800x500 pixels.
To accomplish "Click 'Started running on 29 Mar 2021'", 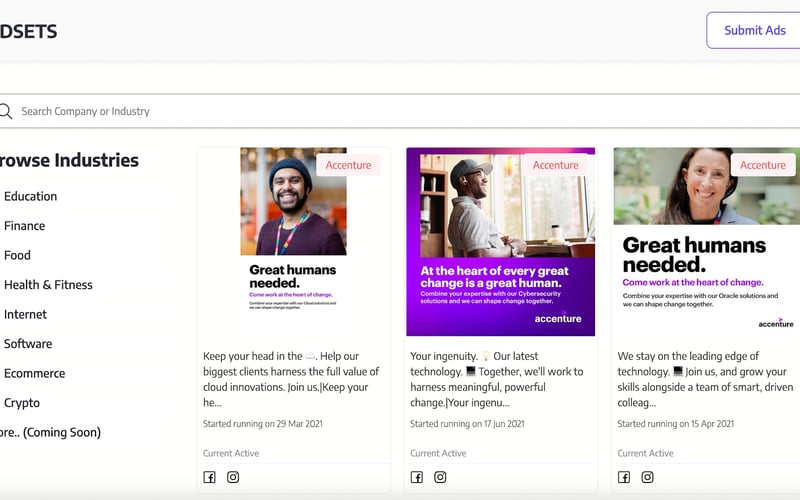I will 263,424.
